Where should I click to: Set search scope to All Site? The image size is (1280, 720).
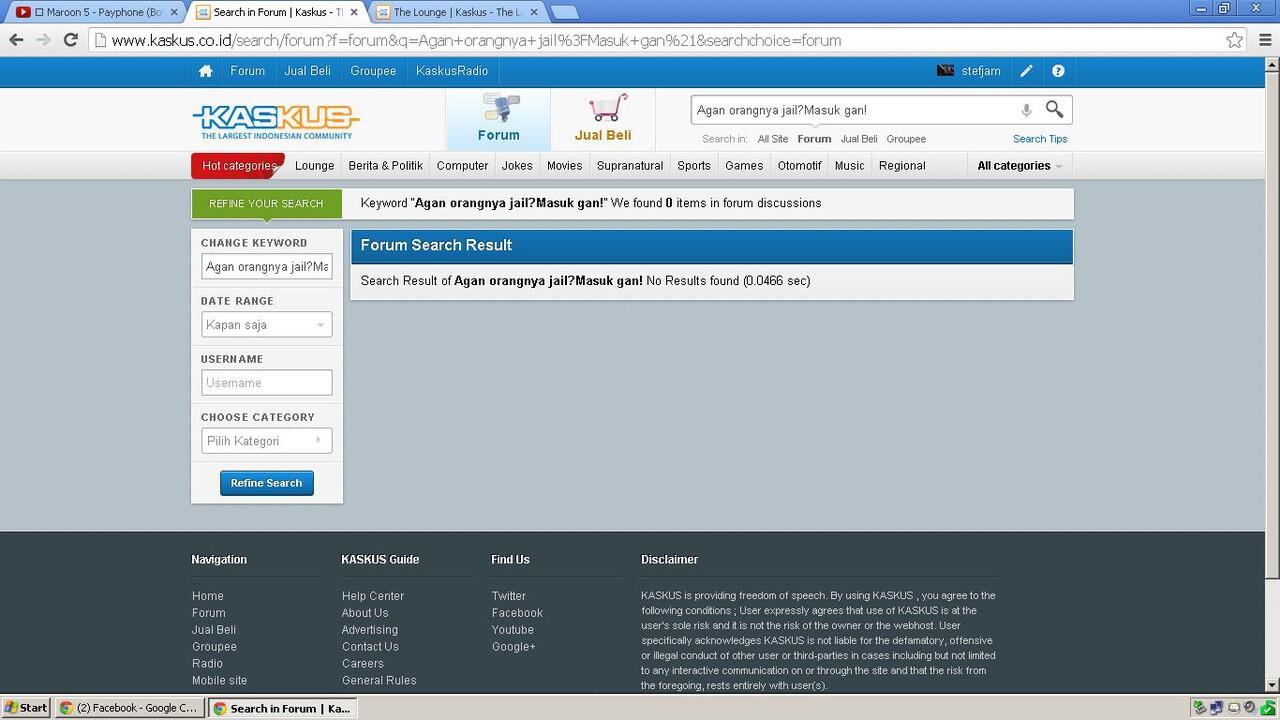coord(773,139)
